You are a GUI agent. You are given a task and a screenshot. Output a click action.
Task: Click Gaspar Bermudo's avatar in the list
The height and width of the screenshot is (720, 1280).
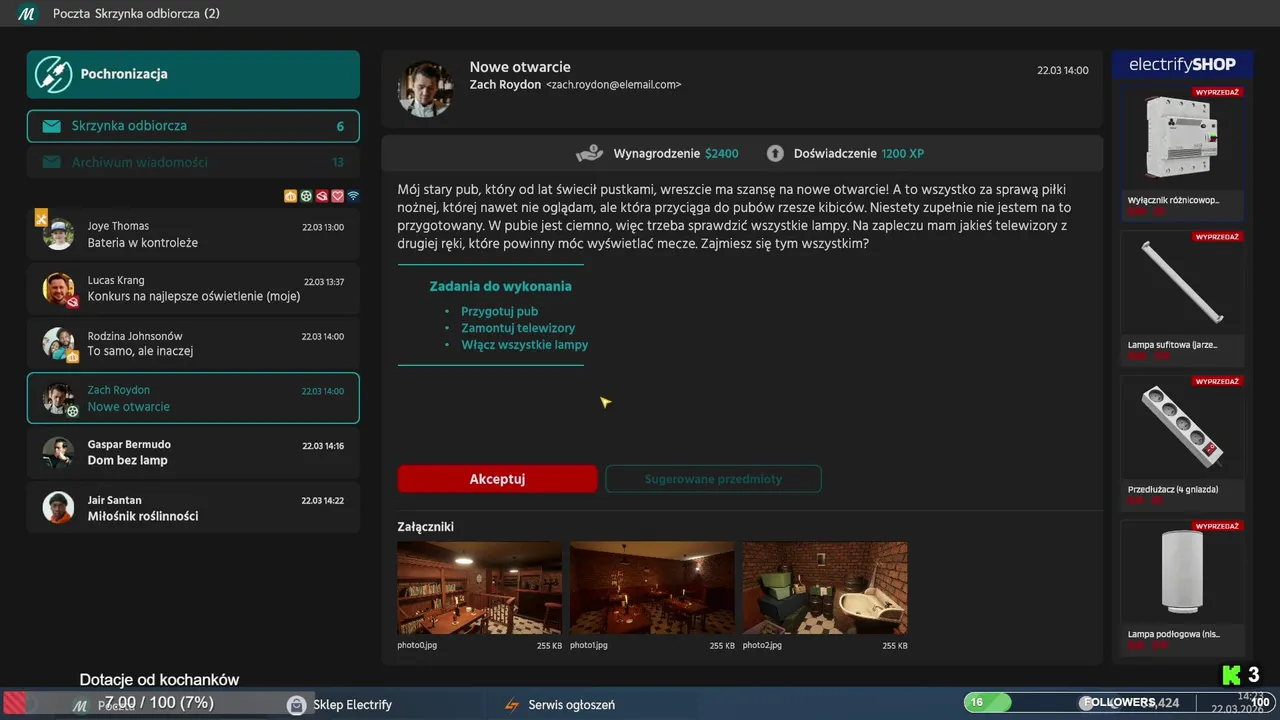tap(58, 452)
